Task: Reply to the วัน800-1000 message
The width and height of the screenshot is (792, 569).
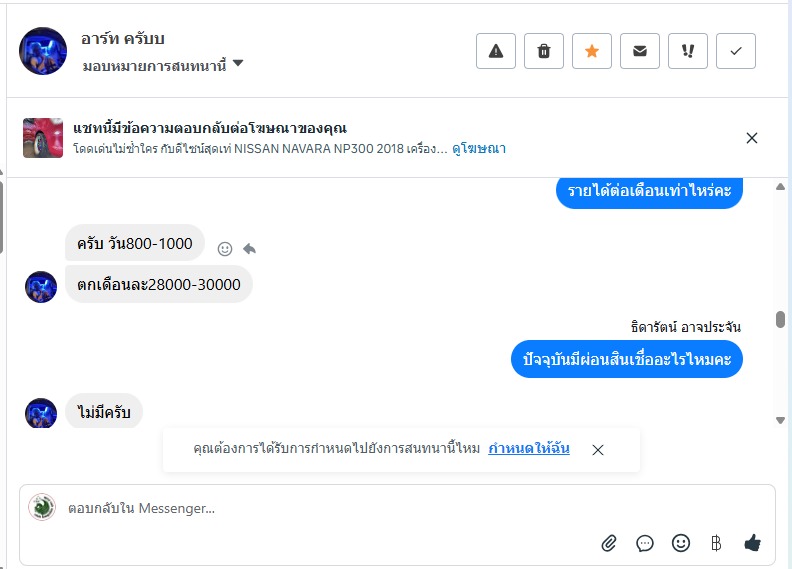Action: (x=249, y=248)
